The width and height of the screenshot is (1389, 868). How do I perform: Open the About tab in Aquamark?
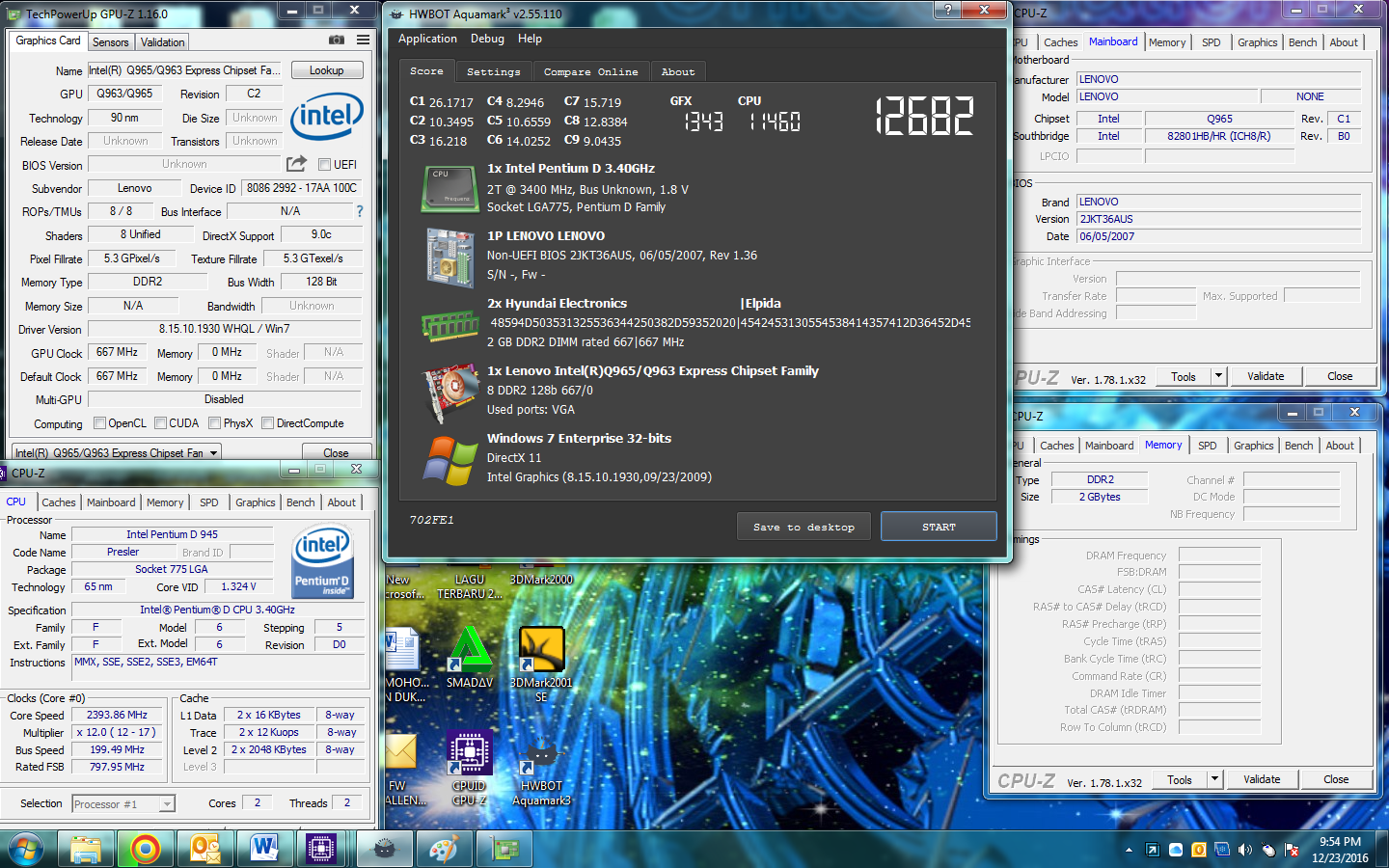point(677,71)
